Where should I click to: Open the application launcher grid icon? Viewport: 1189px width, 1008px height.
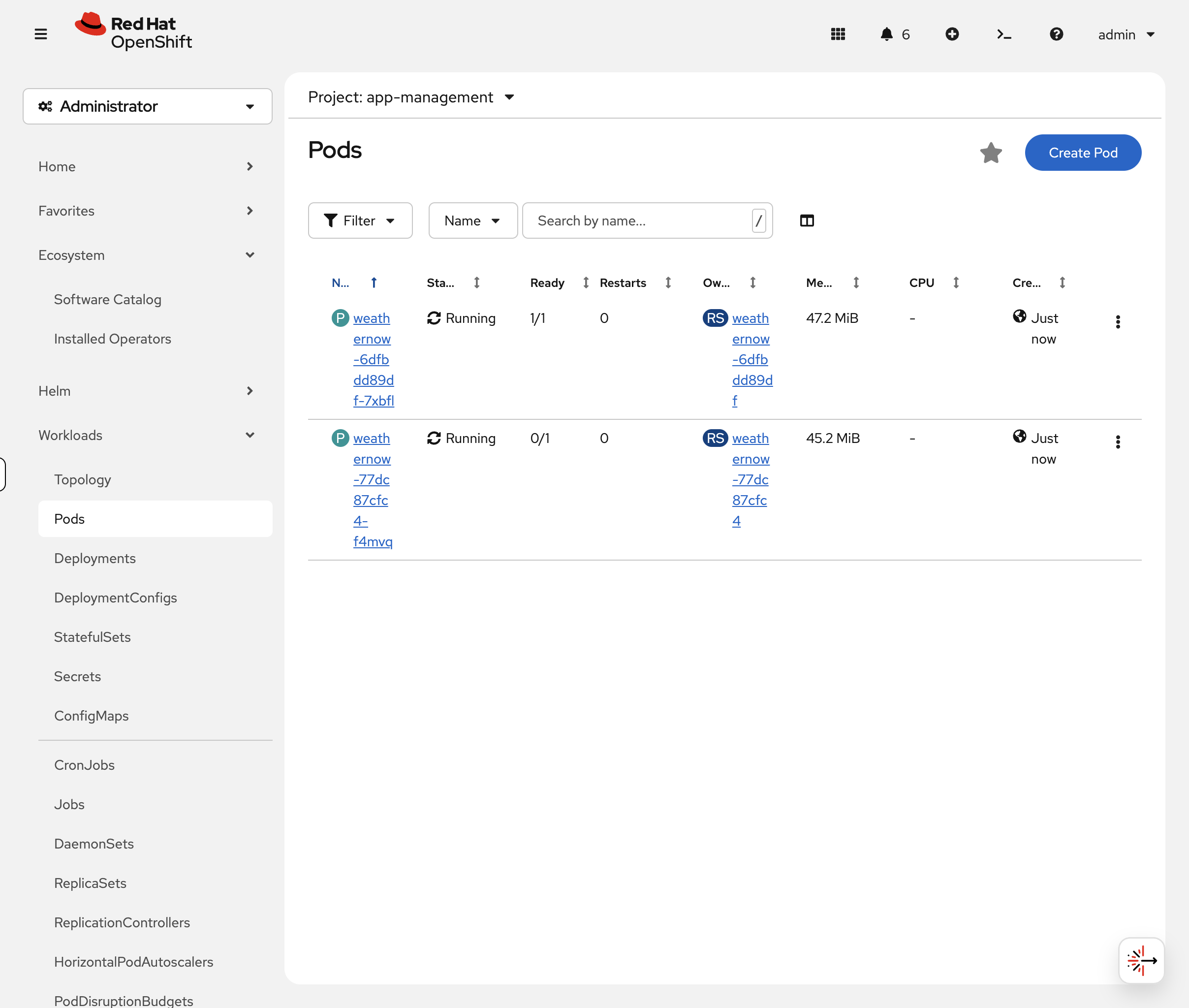(x=838, y=34)
